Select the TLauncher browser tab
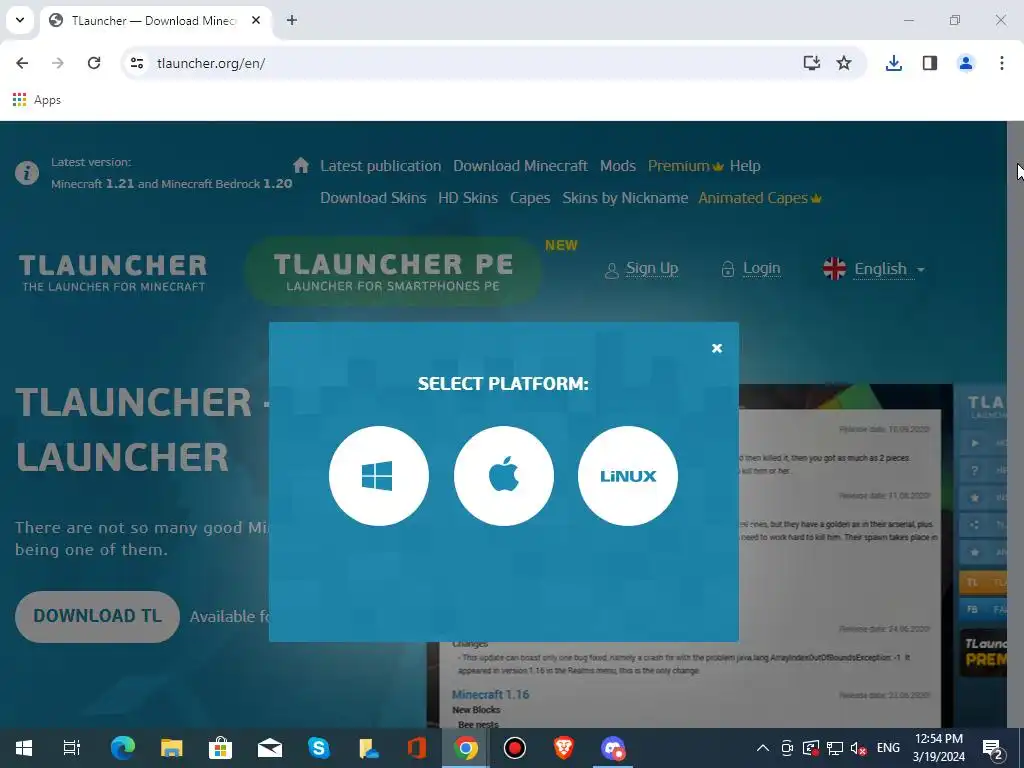The image size is (1024, 768). (x=153, y=20)
